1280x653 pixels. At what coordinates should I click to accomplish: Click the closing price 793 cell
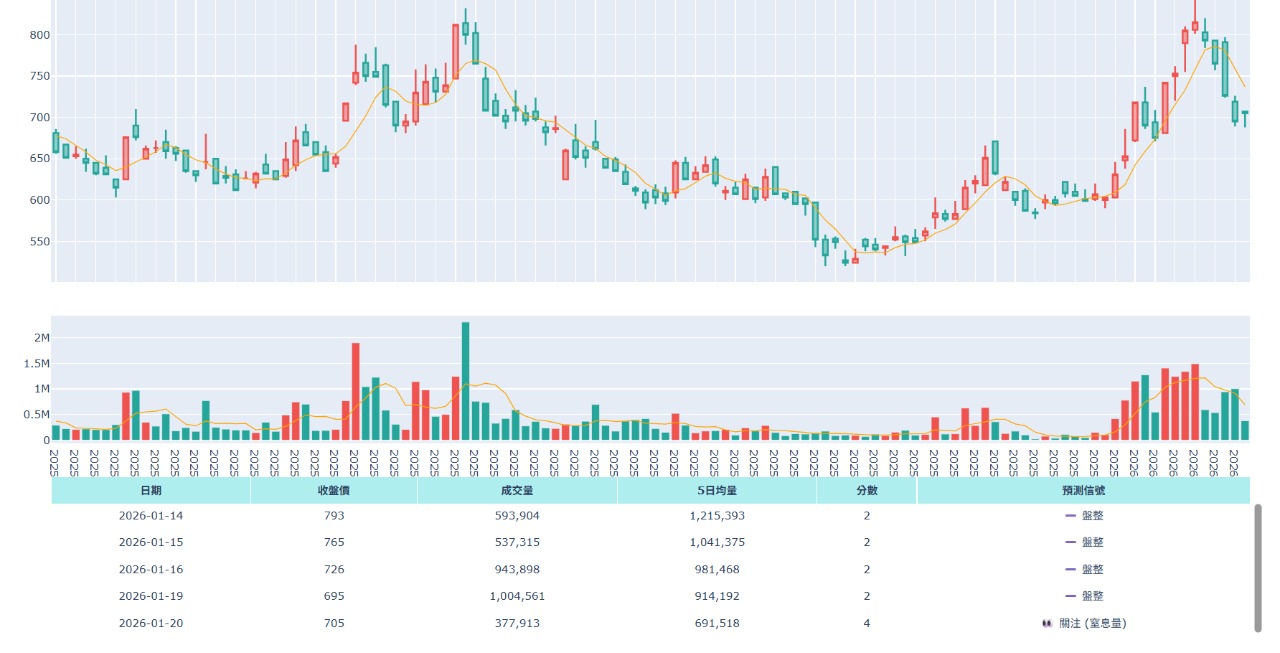point(333,516)
